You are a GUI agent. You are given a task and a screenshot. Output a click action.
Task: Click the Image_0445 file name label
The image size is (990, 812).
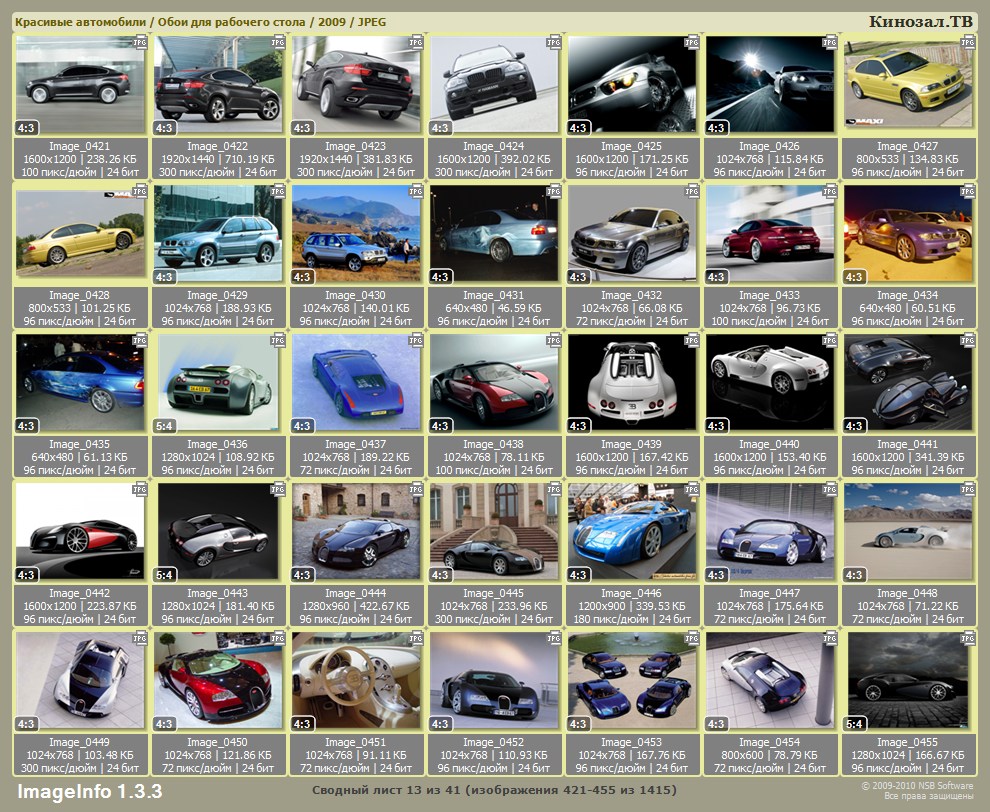[494, 594]
